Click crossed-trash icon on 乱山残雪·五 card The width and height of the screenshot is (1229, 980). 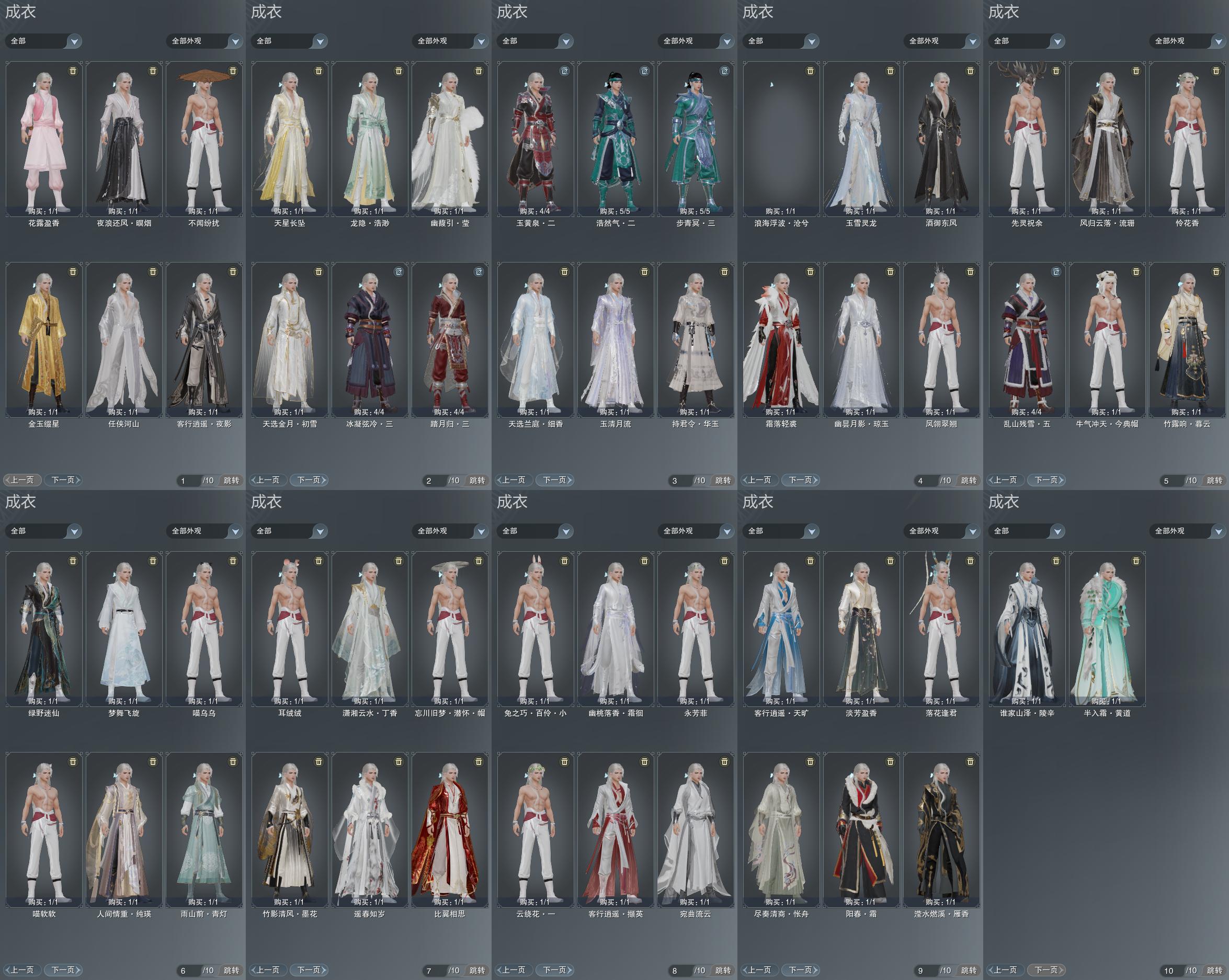1056,272
